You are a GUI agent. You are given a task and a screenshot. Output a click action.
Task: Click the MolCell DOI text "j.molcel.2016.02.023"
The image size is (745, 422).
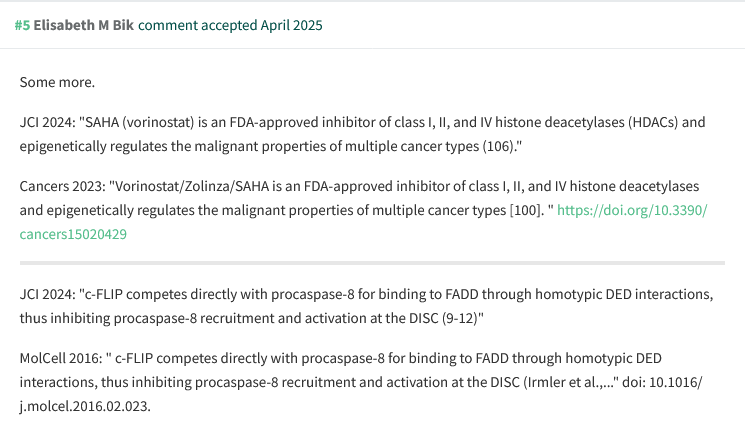[x=85, y=405]
